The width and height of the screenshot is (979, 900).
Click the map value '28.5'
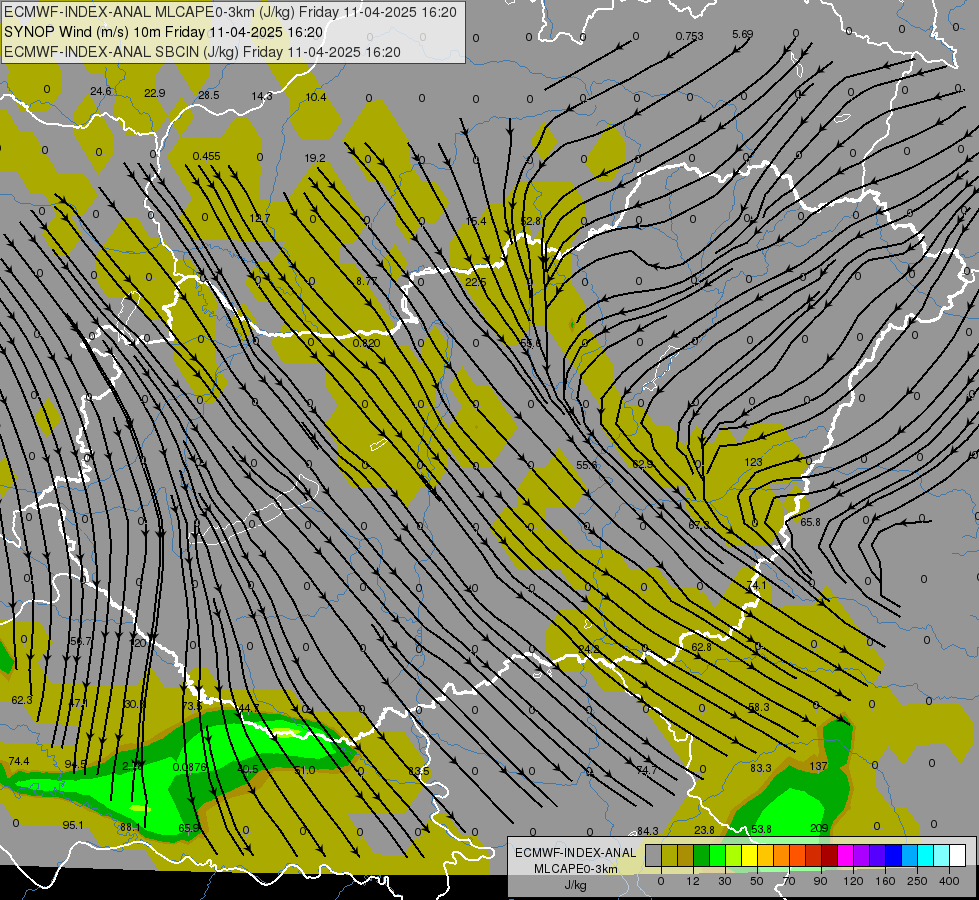coord(209,95)
